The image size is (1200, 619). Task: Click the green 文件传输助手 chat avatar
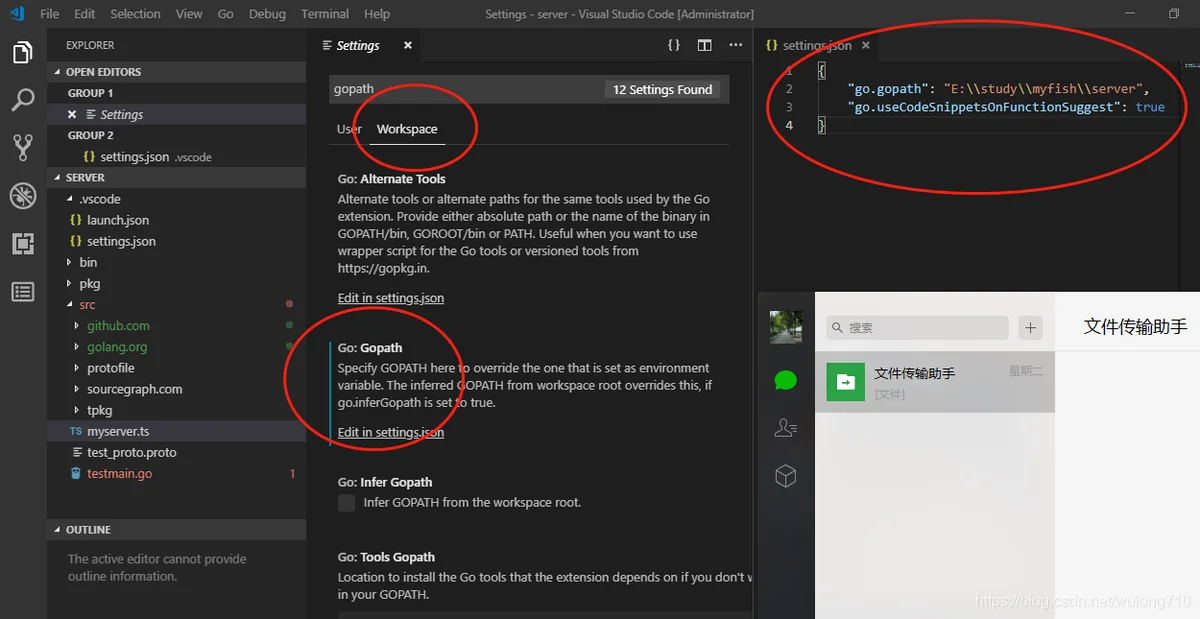(x=846, y=381)
